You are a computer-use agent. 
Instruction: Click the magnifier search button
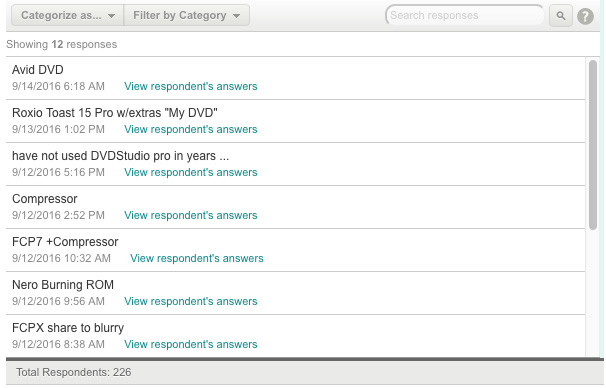pyautogui.click(x=560, y=15)
